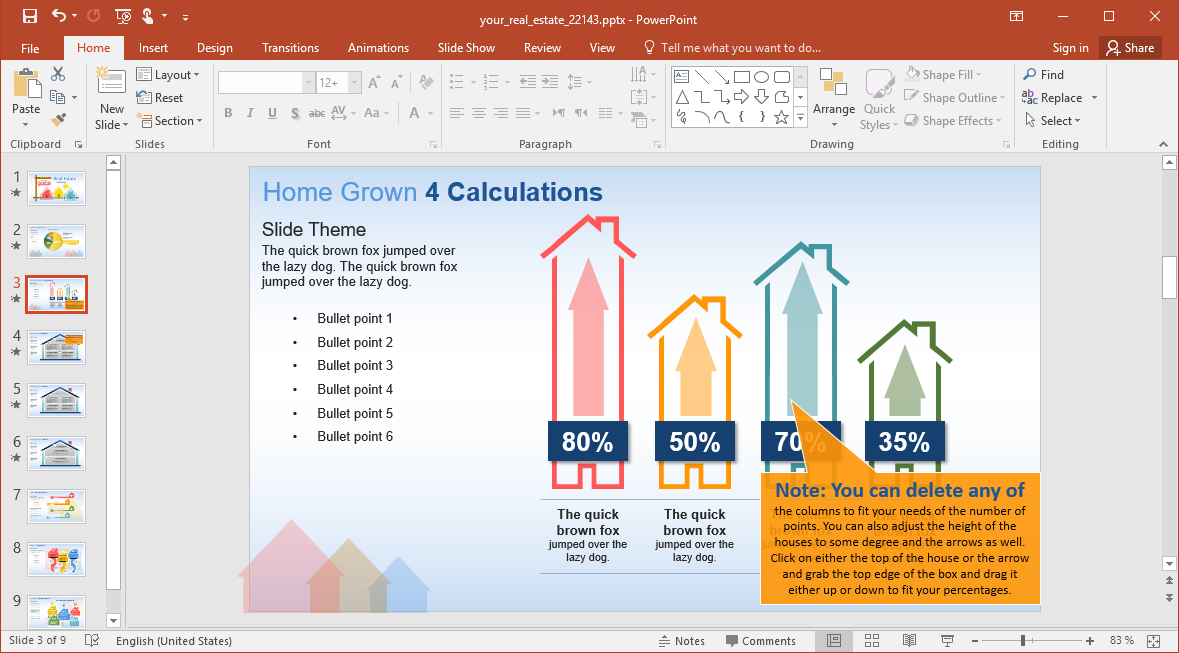Start Slide Show from the status bar icon

pyautogui.click(x=947, y=641)
